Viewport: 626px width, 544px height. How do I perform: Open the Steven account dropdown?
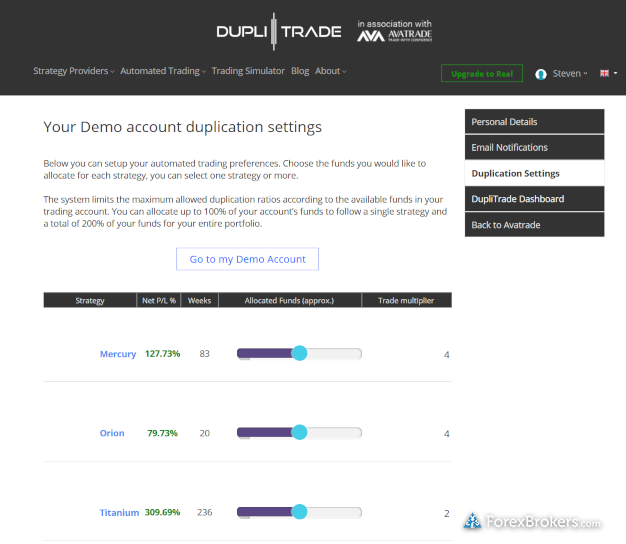click(x=570, y=74)
